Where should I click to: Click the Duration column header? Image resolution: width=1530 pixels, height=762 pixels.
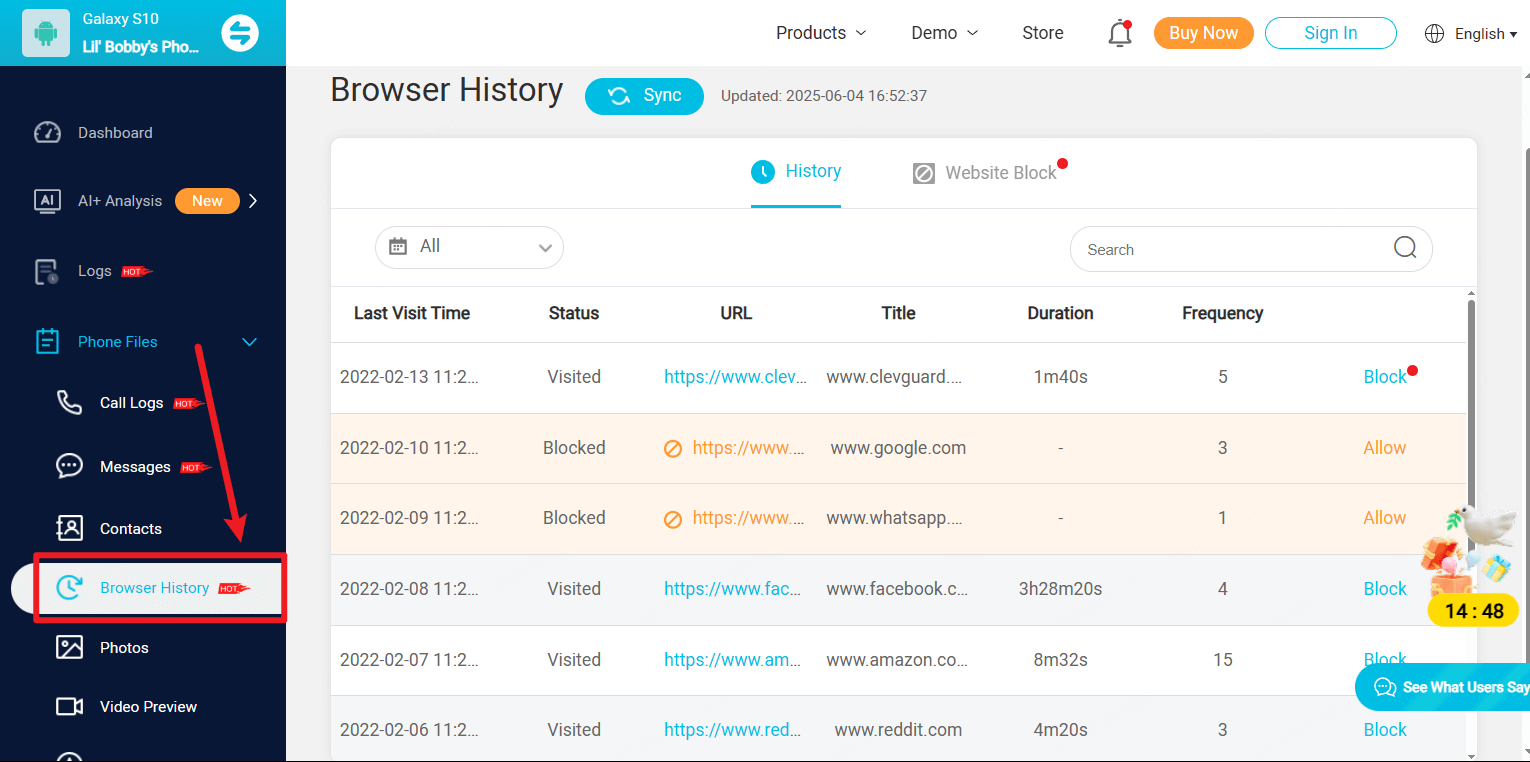tap(1060, 313)
